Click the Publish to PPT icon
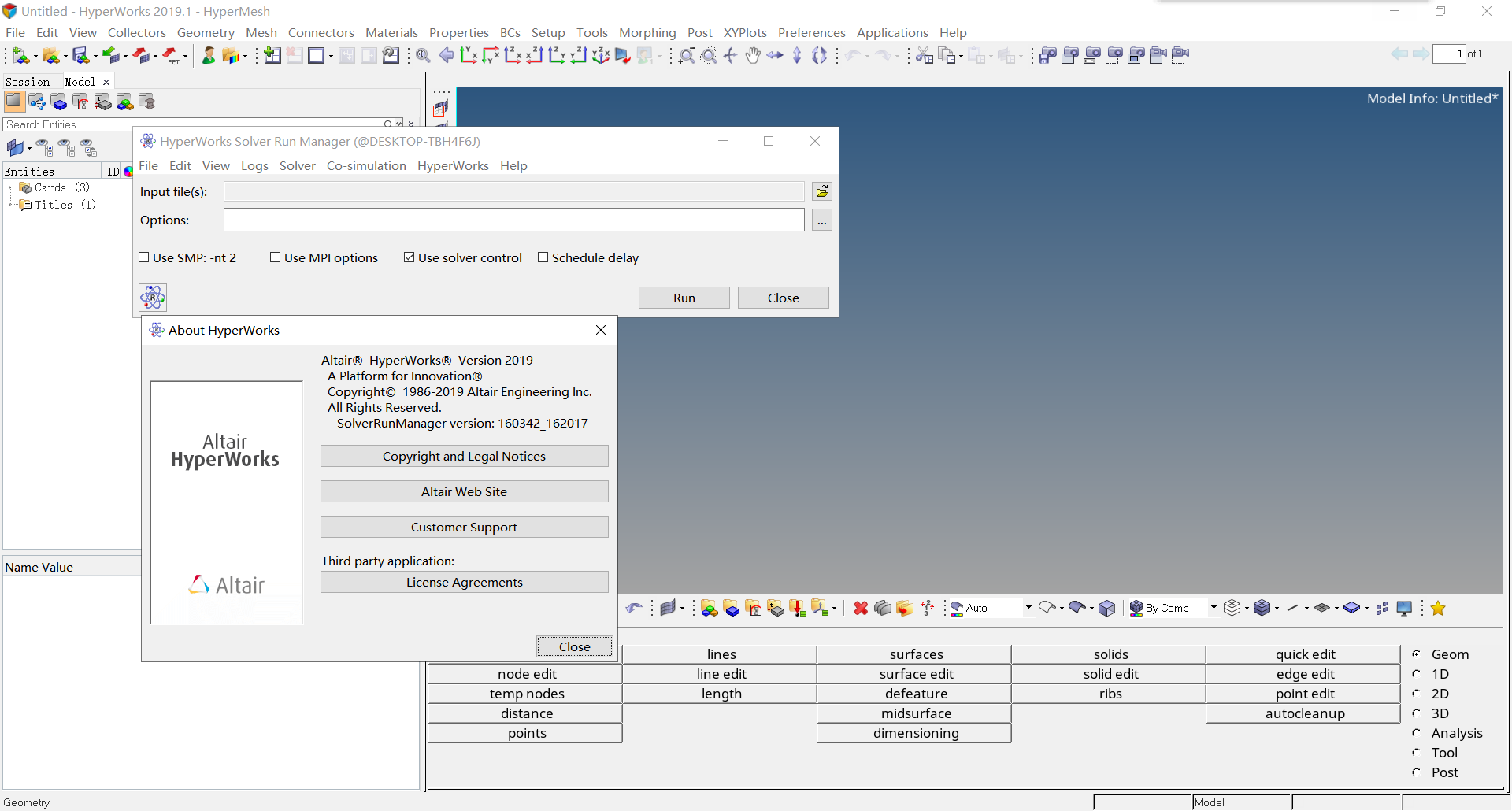This screenshot has height=811, width=1512. [x=171, y=55]
